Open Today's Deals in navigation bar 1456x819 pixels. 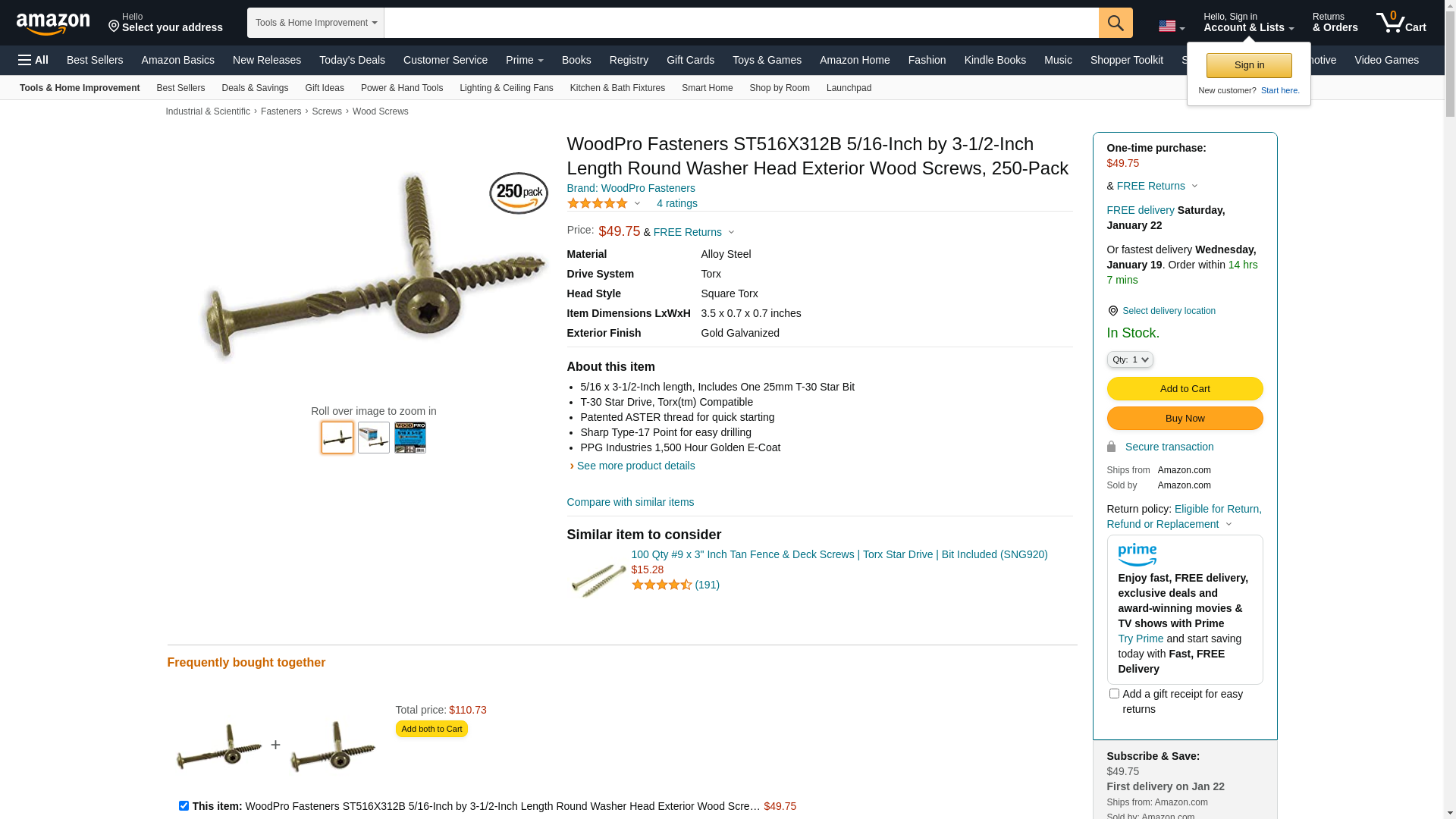(352, 60)
